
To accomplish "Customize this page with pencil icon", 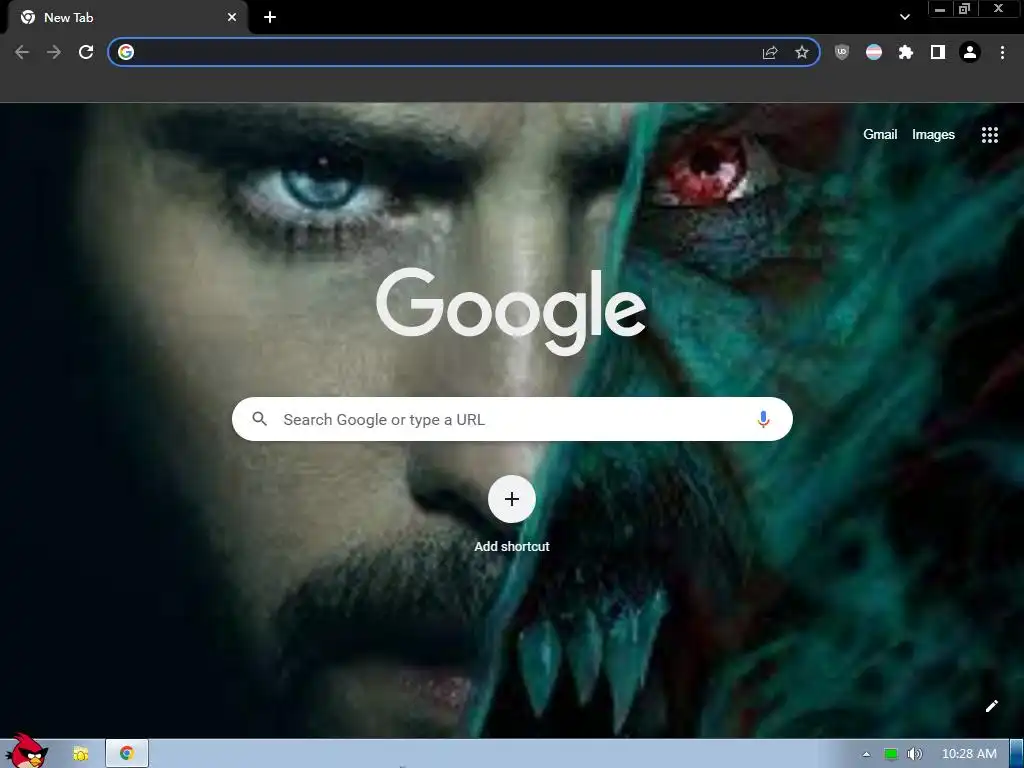I will 991,706.
